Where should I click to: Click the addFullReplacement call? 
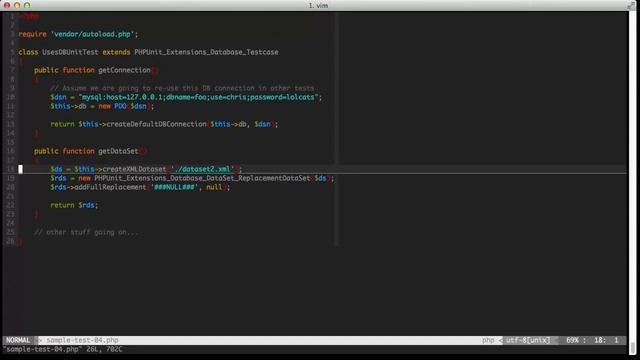coord(140,187)
